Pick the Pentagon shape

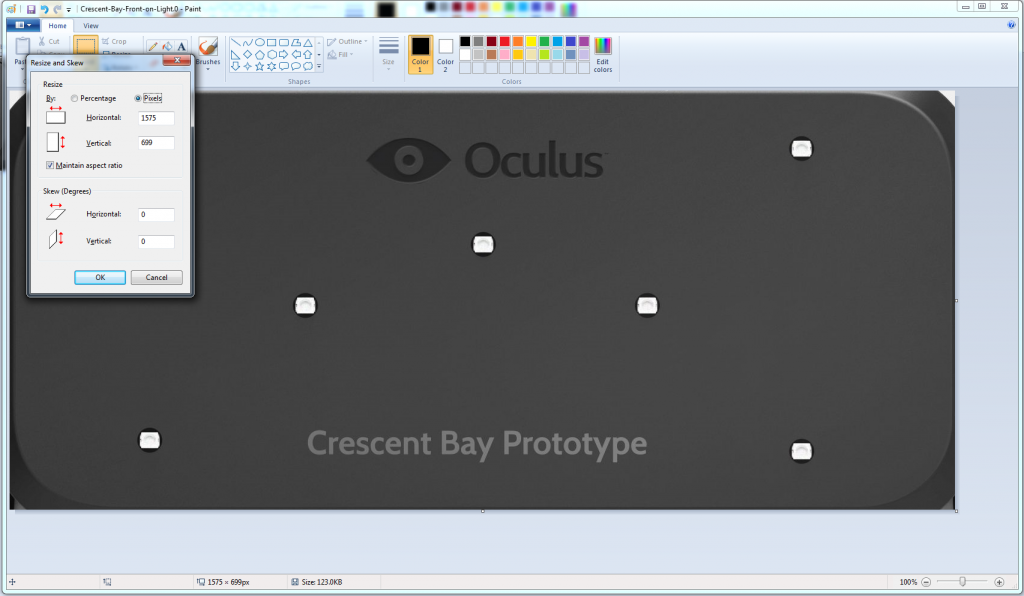(x=259, y=55)
